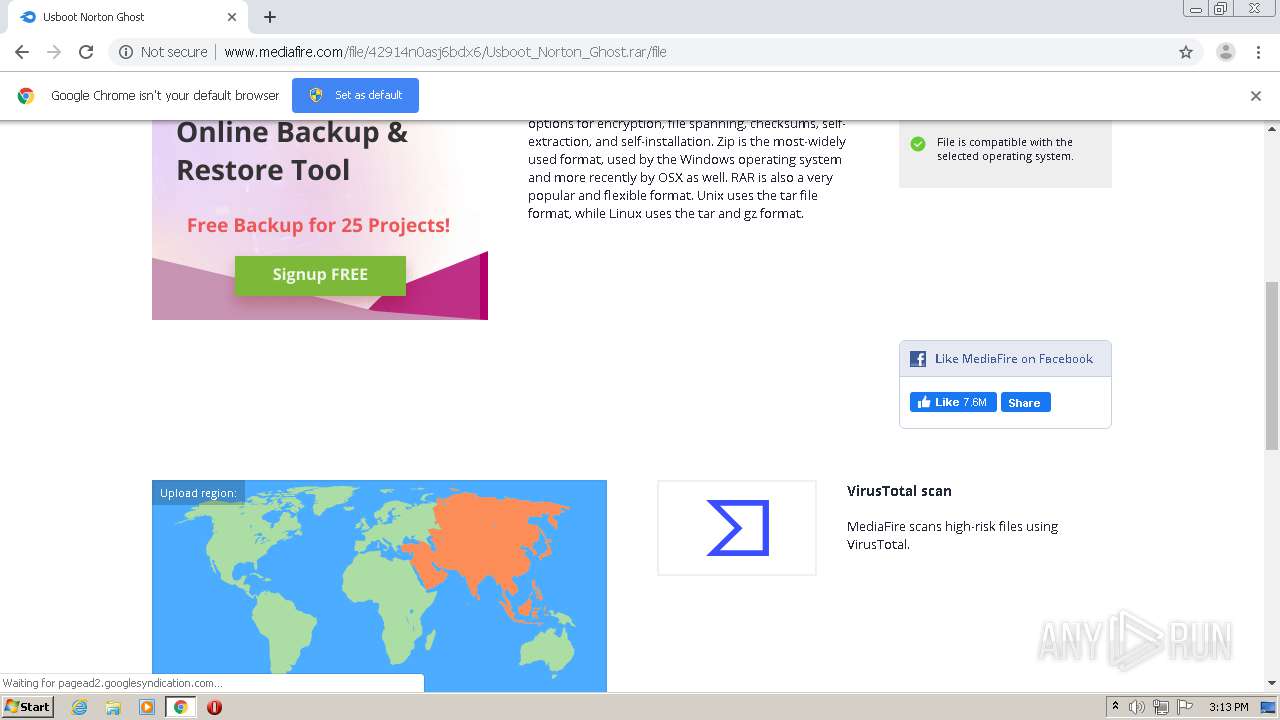Open Windows Explorer folder from the taskbar
Viewport: 1280px width, 720px height.
(x=113, y=707)
